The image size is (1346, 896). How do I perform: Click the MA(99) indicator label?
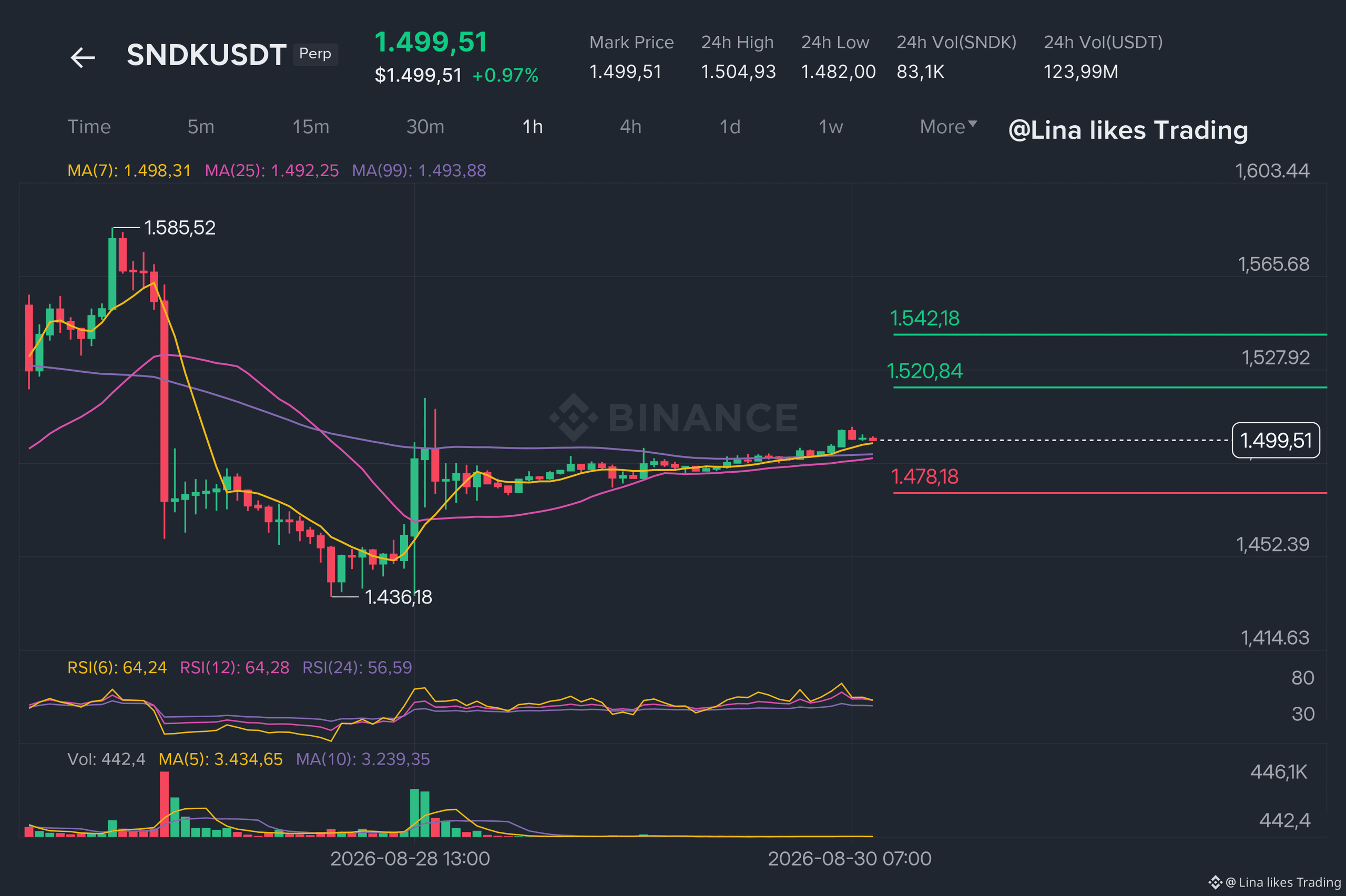pos(420,170)
